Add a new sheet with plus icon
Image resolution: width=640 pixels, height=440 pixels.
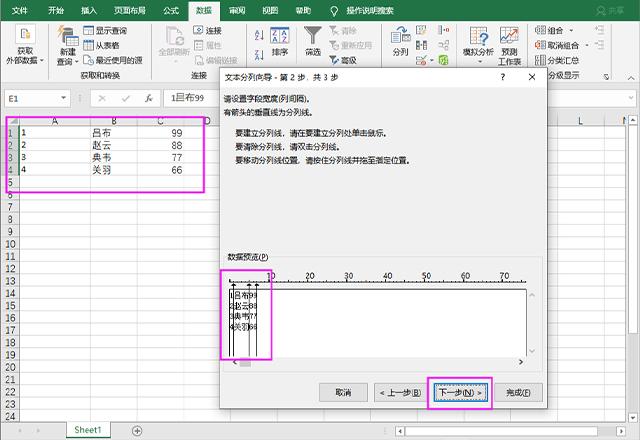coord(137,431)
